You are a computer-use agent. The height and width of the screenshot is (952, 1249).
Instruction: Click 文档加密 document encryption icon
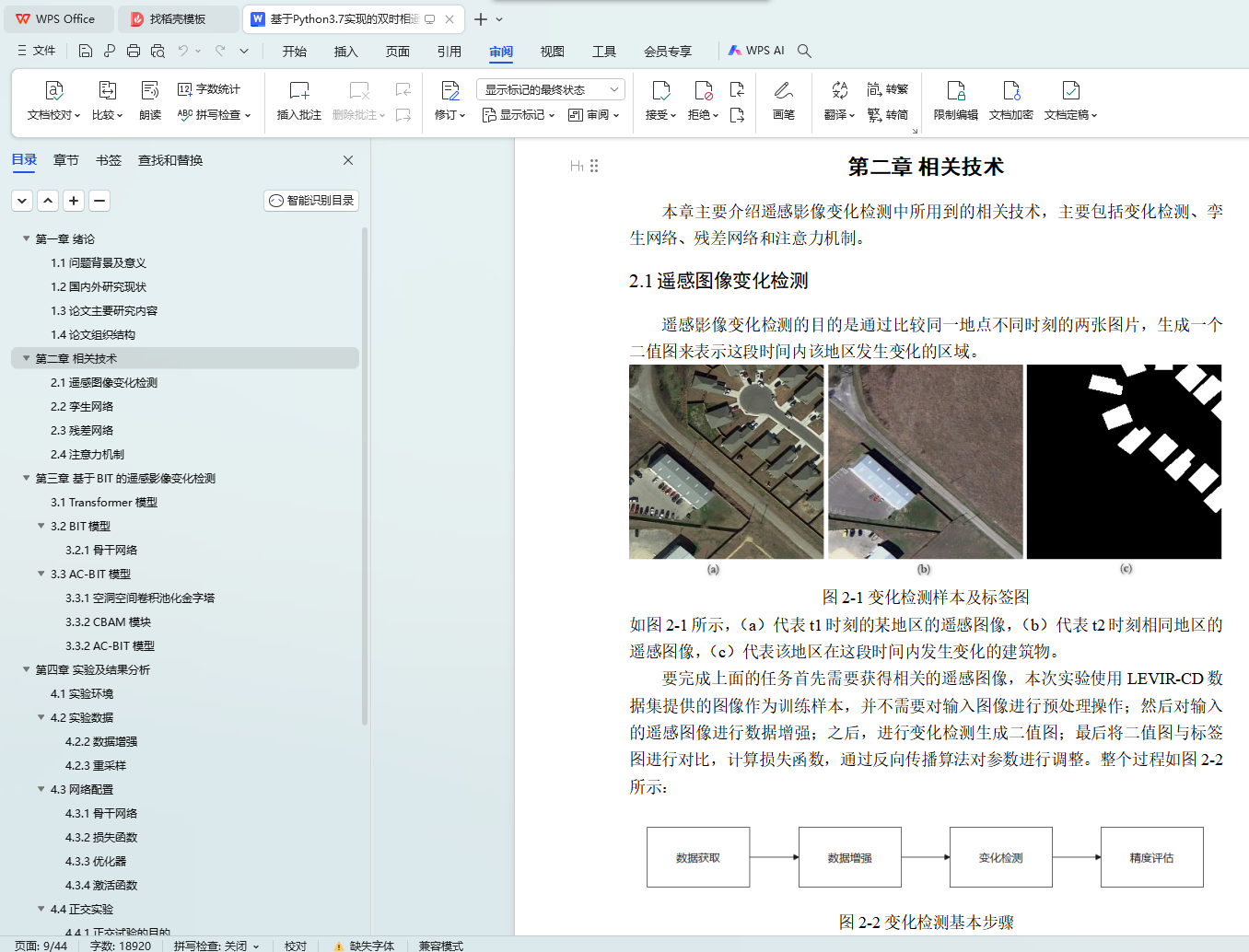pyautogui.click(x=1010, y=91)
